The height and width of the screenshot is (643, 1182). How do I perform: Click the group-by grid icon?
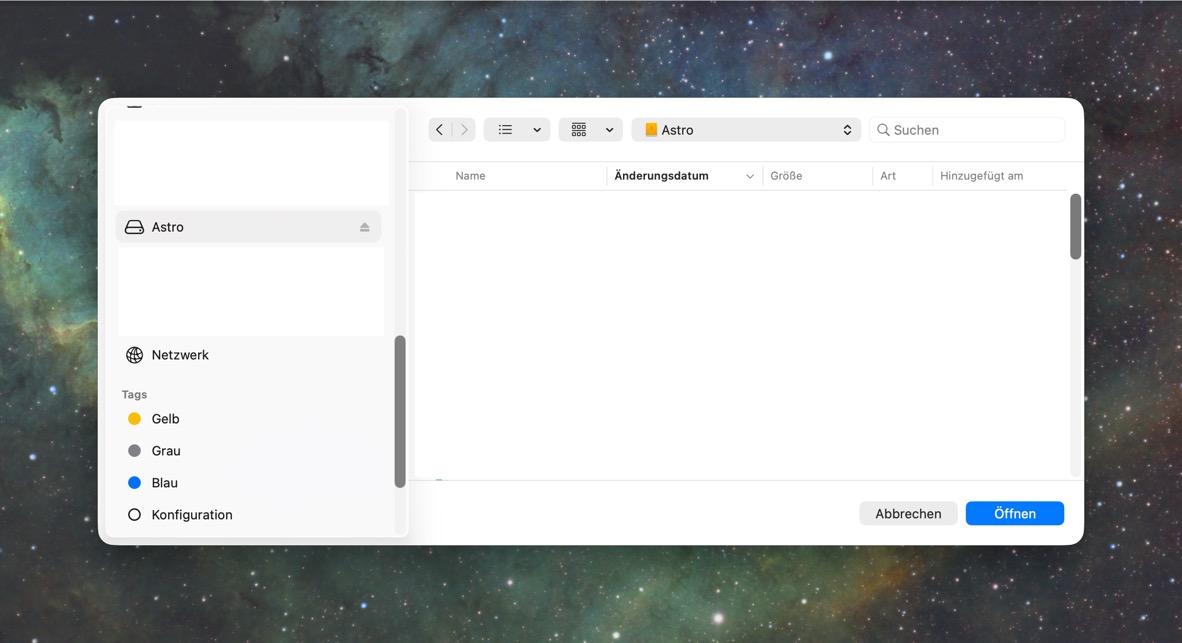[x=579, y=130]
